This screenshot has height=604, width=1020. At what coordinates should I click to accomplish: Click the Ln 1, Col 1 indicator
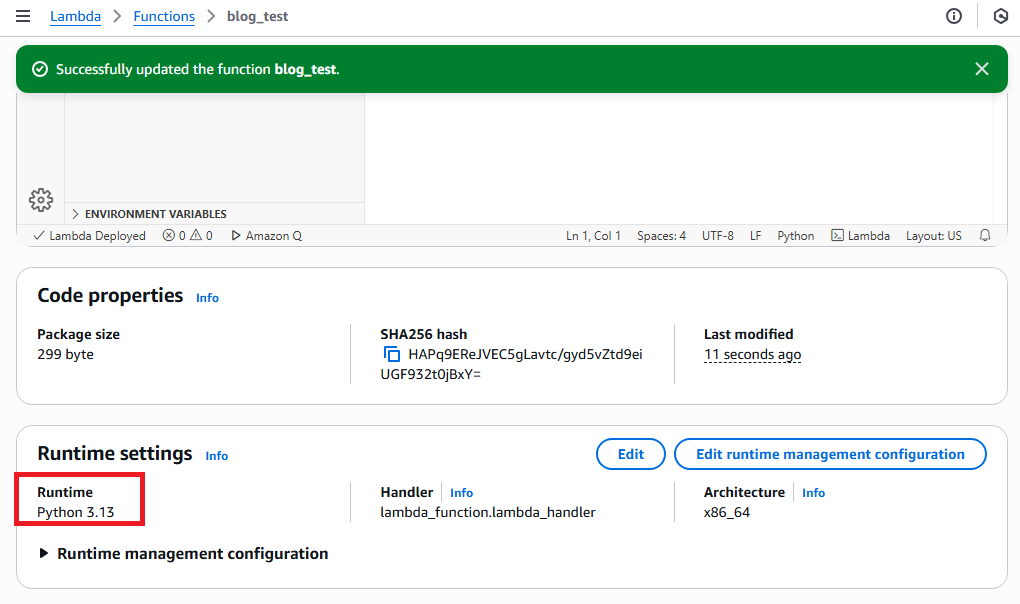(x=593, y=236)
